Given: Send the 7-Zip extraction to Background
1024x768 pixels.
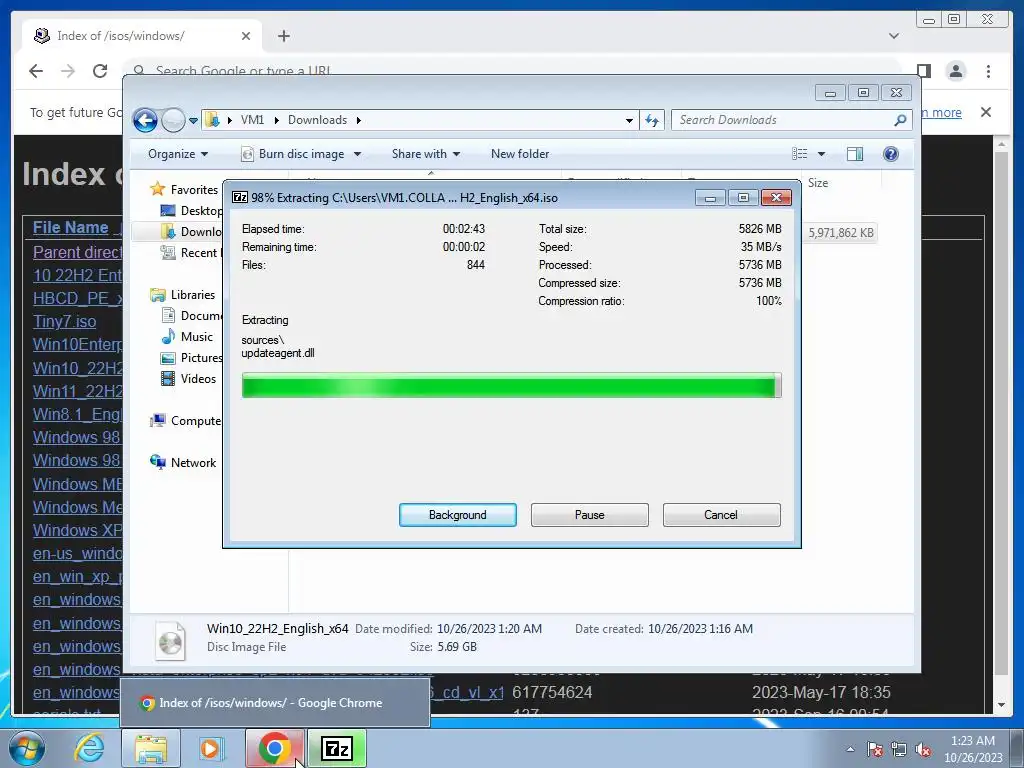Looking at the screenshot, I should point(457,515).
